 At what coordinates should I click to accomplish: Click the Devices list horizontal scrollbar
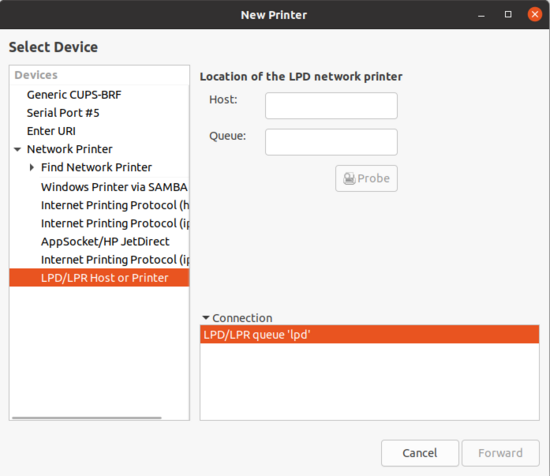point(87,418)
